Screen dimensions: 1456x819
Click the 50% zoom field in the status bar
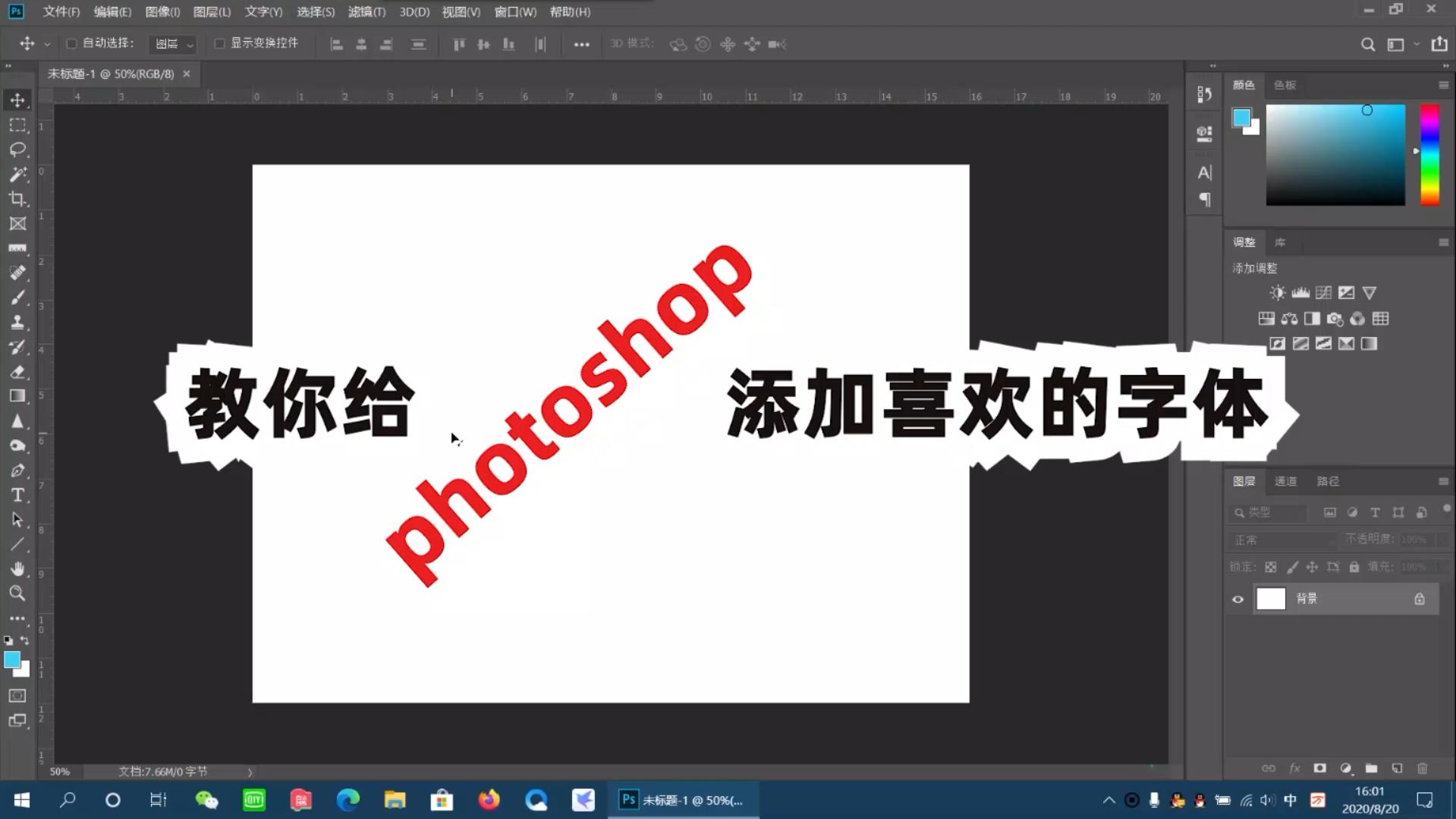pos(59,771)
